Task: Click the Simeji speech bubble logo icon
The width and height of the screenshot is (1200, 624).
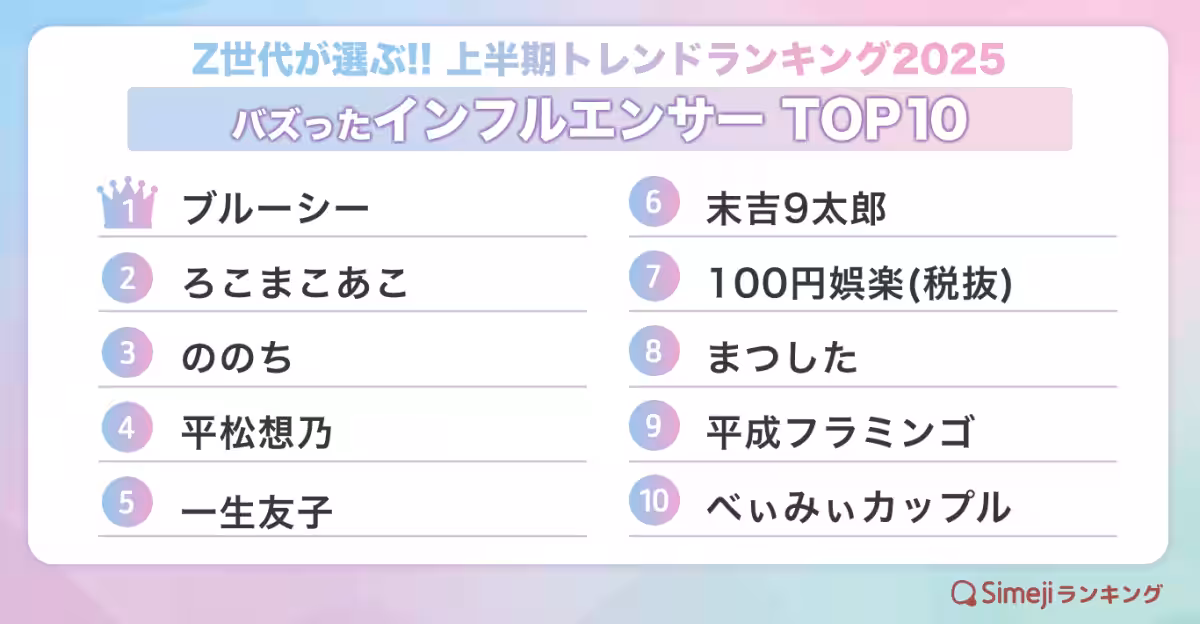Action: [964, 592]
